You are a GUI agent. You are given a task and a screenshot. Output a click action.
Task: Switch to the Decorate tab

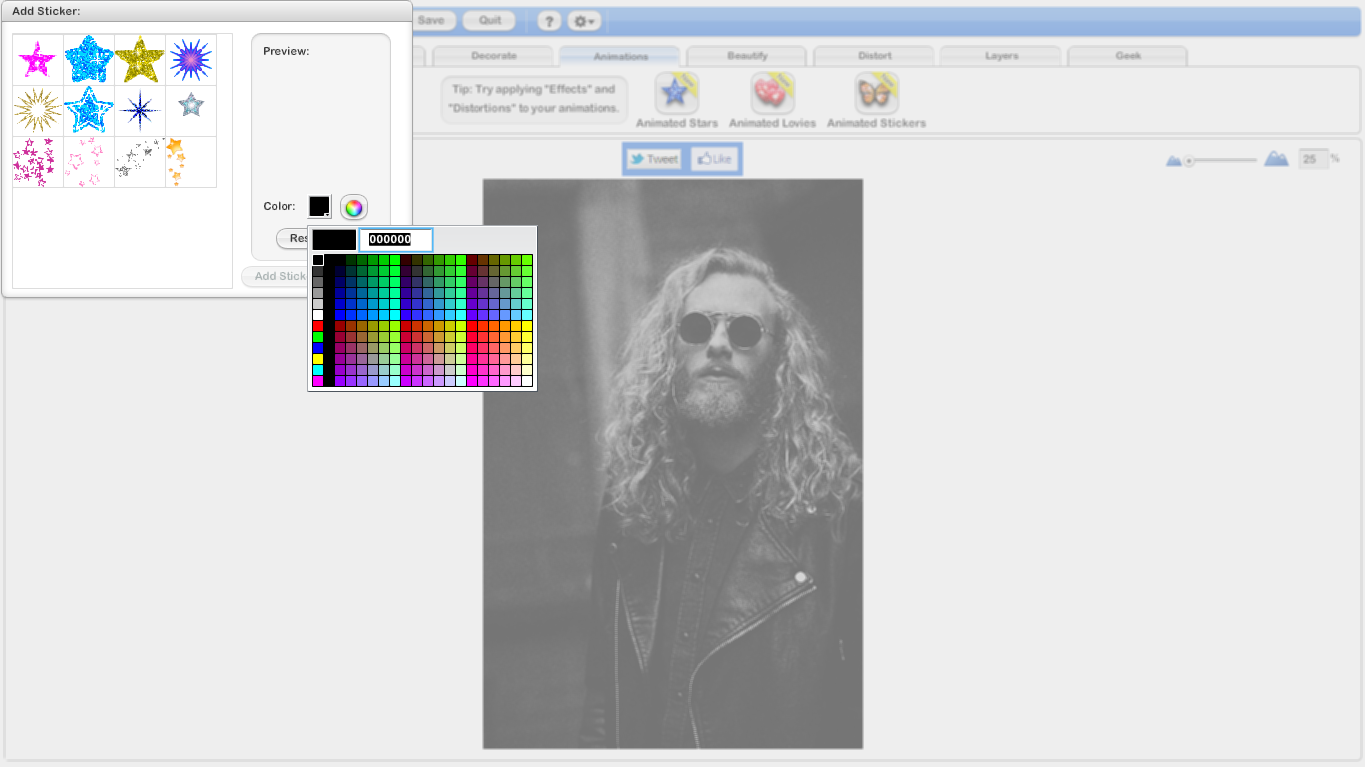tap(492, 56)
